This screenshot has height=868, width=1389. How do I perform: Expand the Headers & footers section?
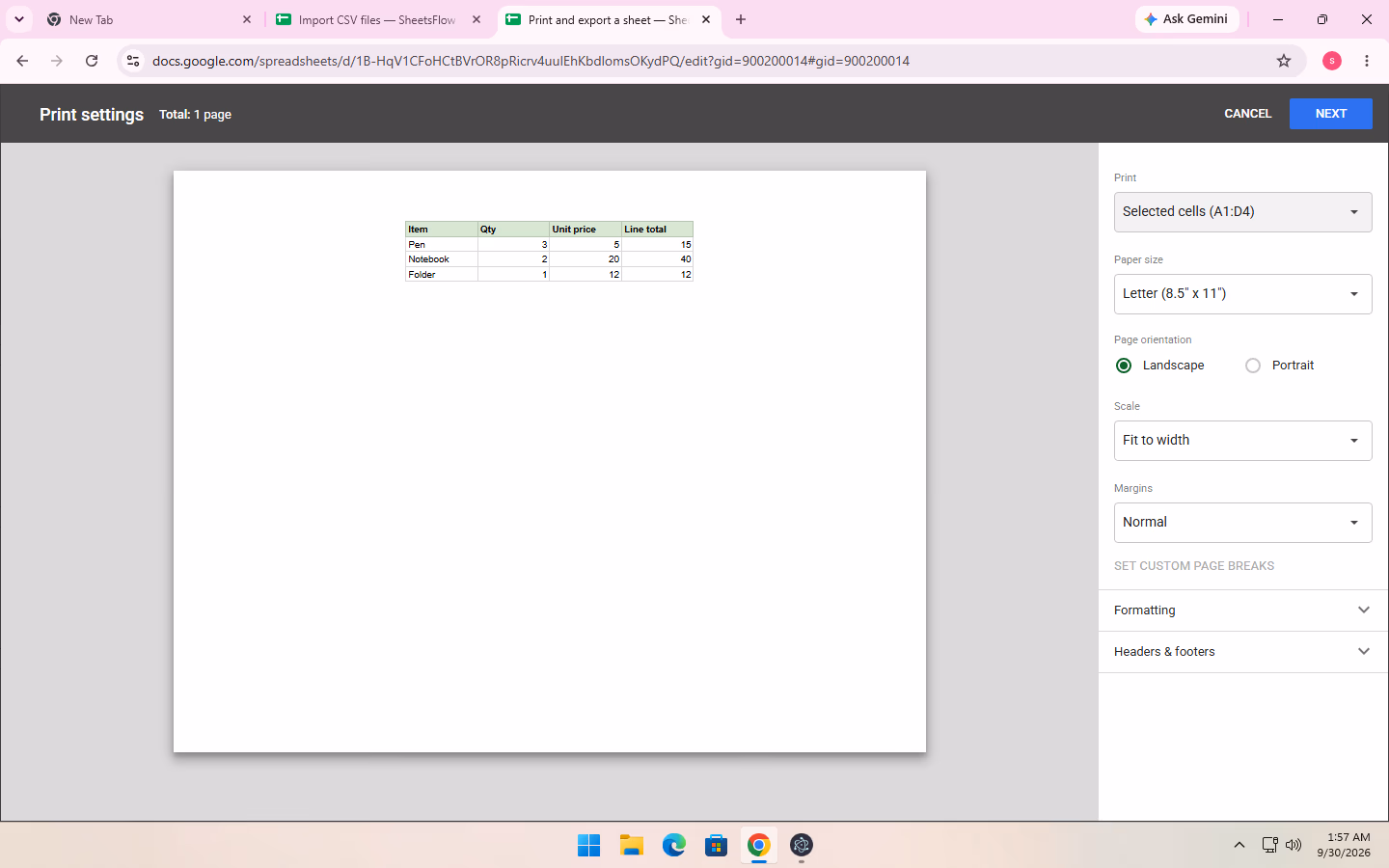click(1242, 652)
